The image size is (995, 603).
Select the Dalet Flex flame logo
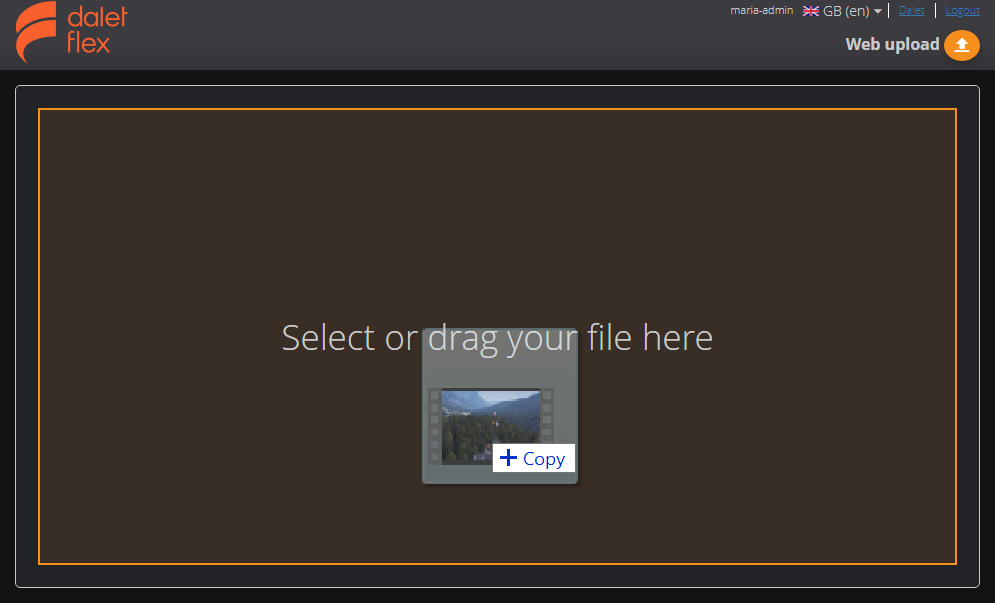tap(33, 31)
